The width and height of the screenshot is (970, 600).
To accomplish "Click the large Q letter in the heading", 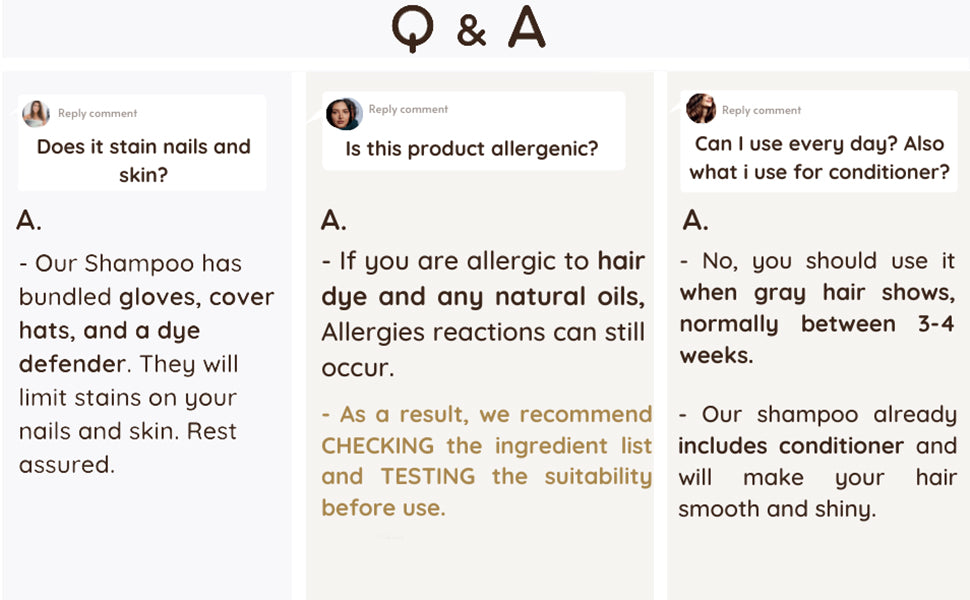I will click(412, 30).
